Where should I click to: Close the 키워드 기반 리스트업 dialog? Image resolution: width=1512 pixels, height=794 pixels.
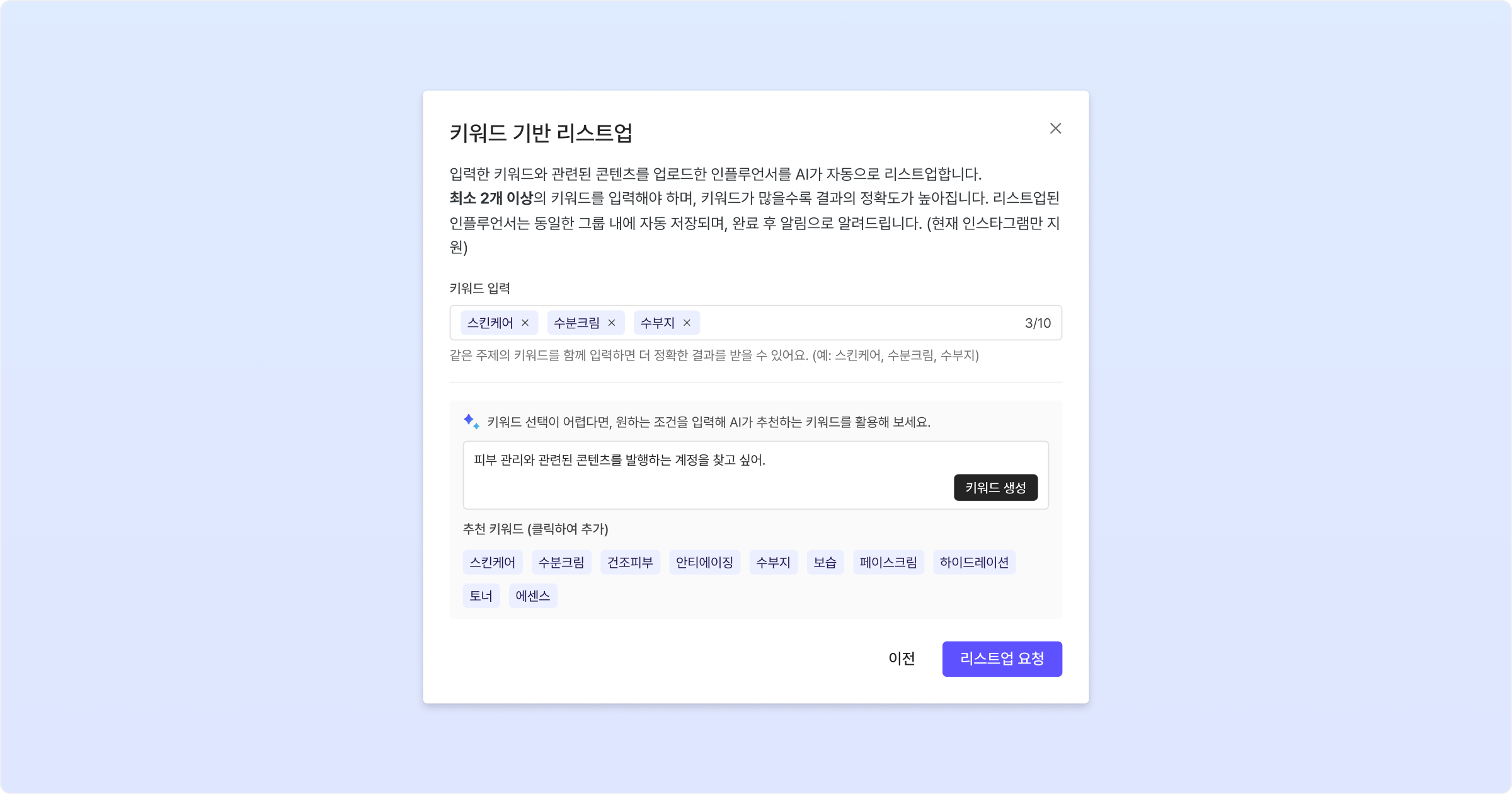[1055, 129]
